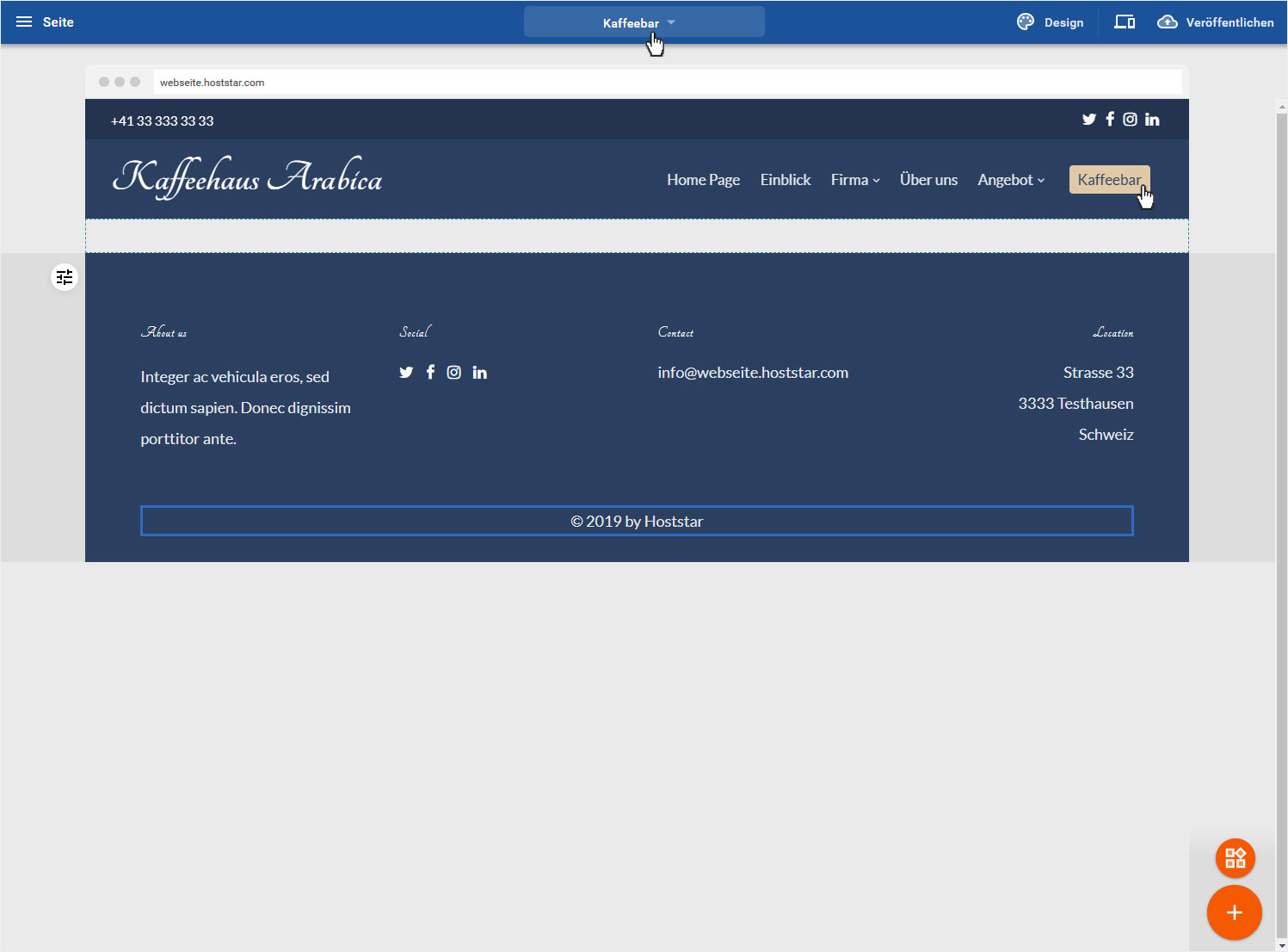Click the Contact footer heading
Screen dimensions: 1288x952
(x=675, y=332)
